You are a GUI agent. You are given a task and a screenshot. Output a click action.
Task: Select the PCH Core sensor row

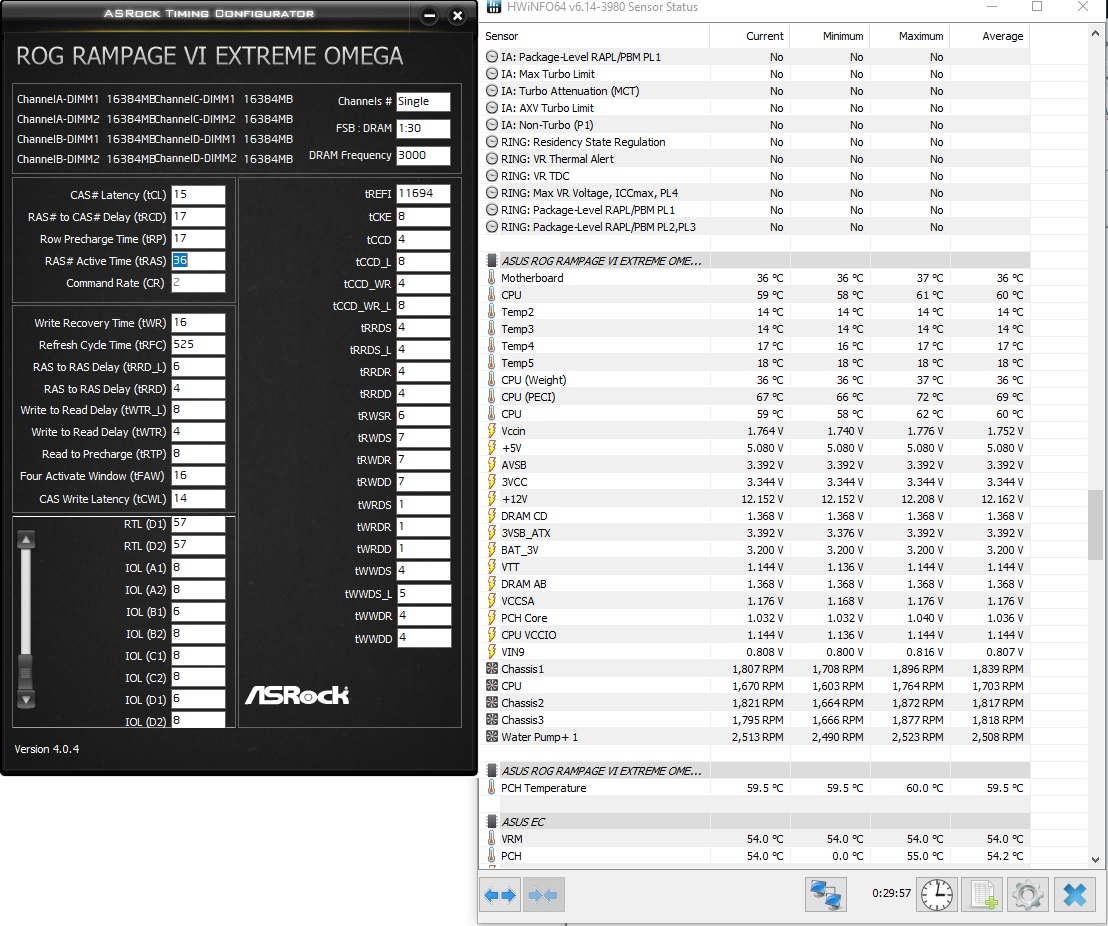[x=755, y=618]
